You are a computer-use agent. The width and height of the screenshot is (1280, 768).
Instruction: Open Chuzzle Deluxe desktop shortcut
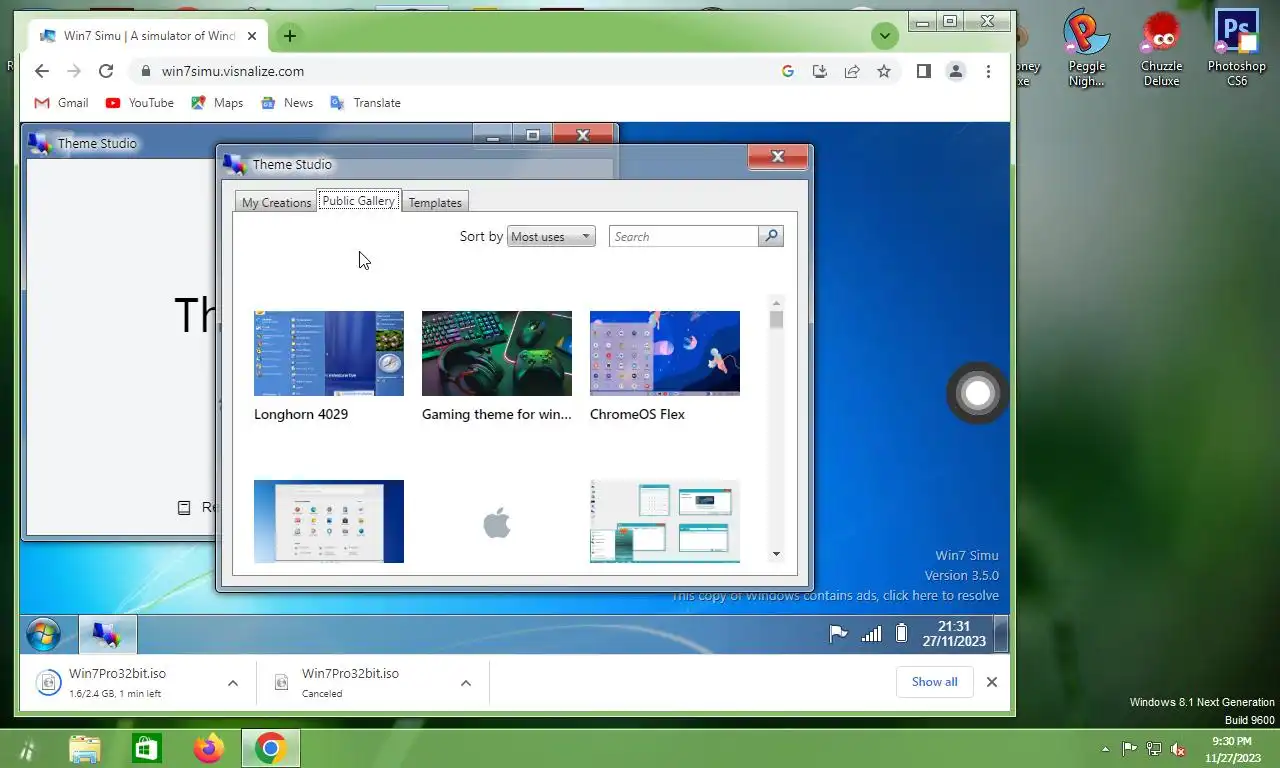pyautogui.click(x=1162, y=48)
